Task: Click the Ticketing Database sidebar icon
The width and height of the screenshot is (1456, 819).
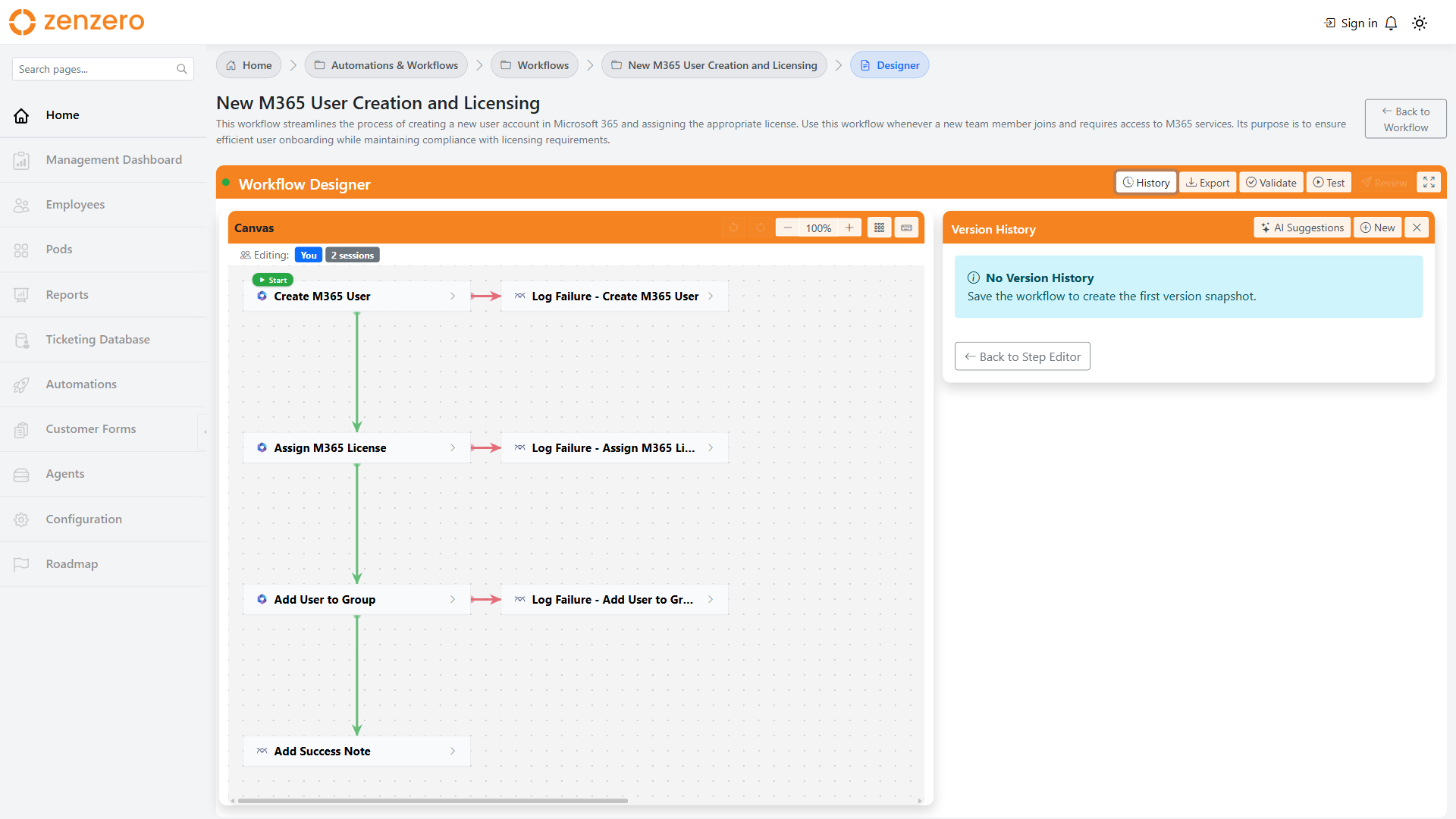Action: coord(21,340)
